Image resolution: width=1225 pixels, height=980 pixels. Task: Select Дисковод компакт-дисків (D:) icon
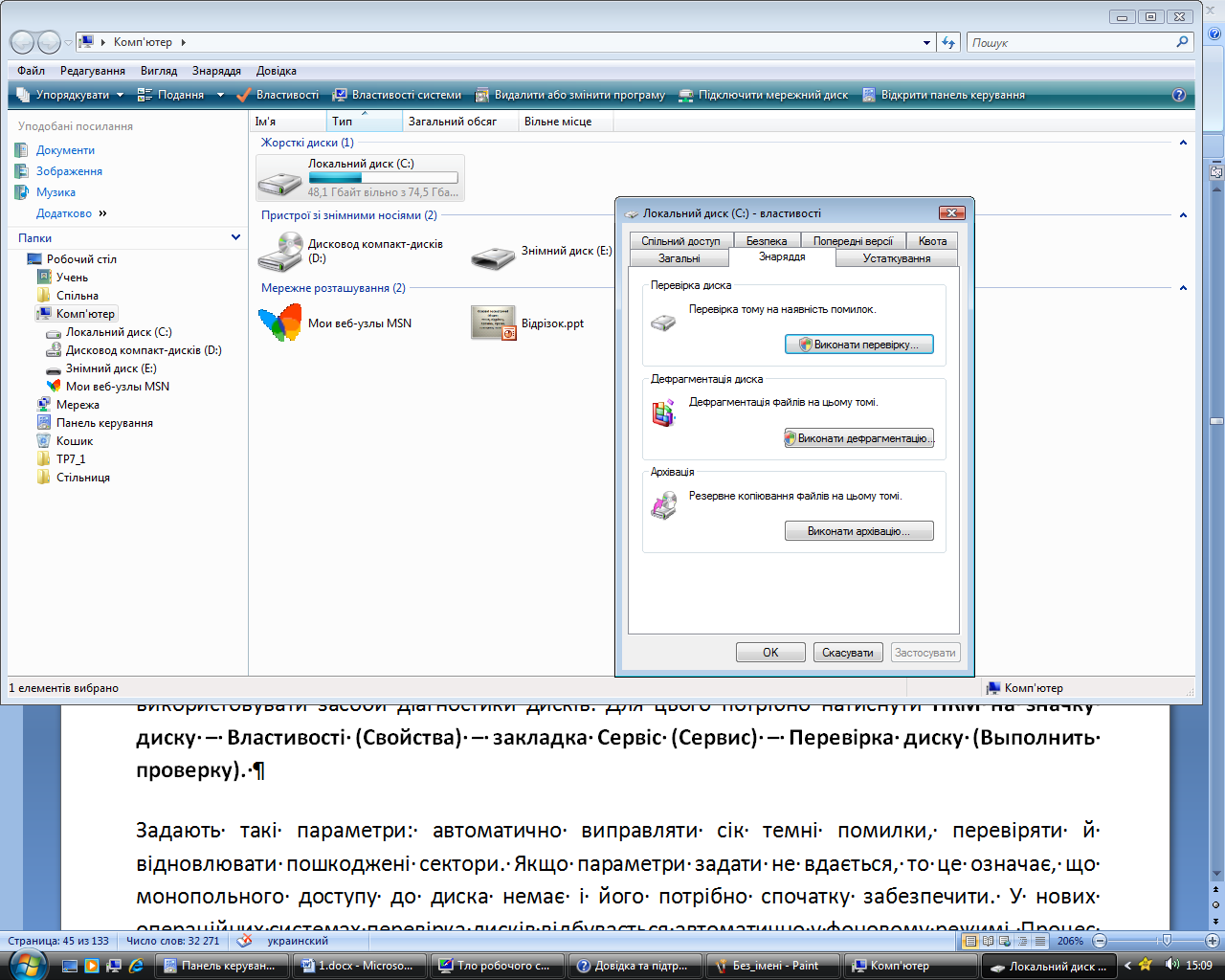pos(280,252)
